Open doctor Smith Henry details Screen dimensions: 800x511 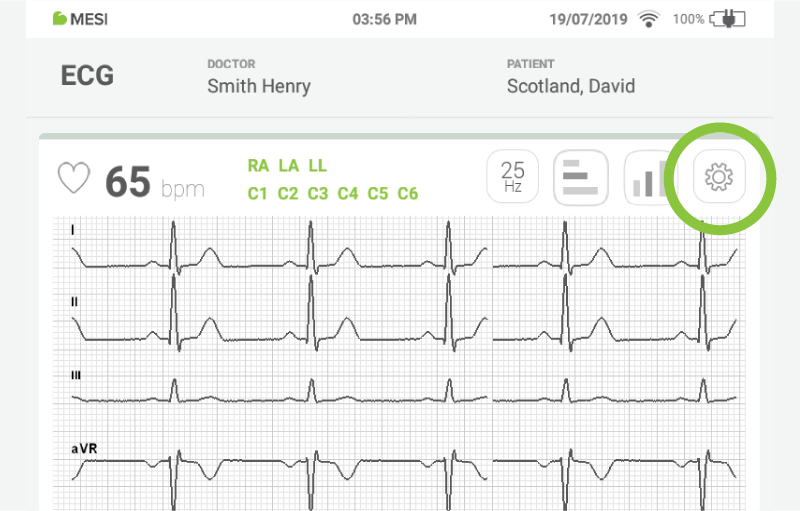coord(259,86)
